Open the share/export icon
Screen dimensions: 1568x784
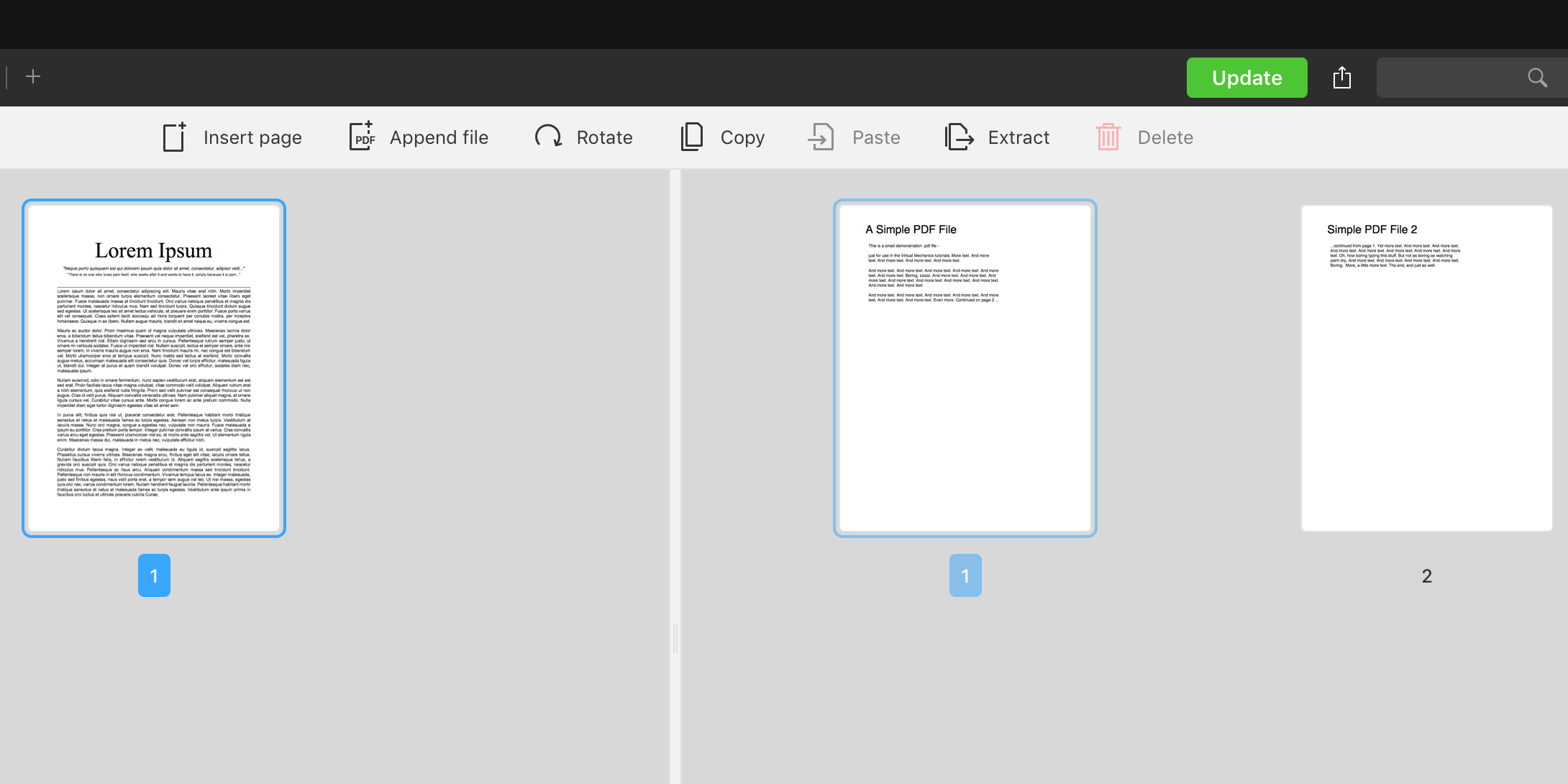point(1342,78)
